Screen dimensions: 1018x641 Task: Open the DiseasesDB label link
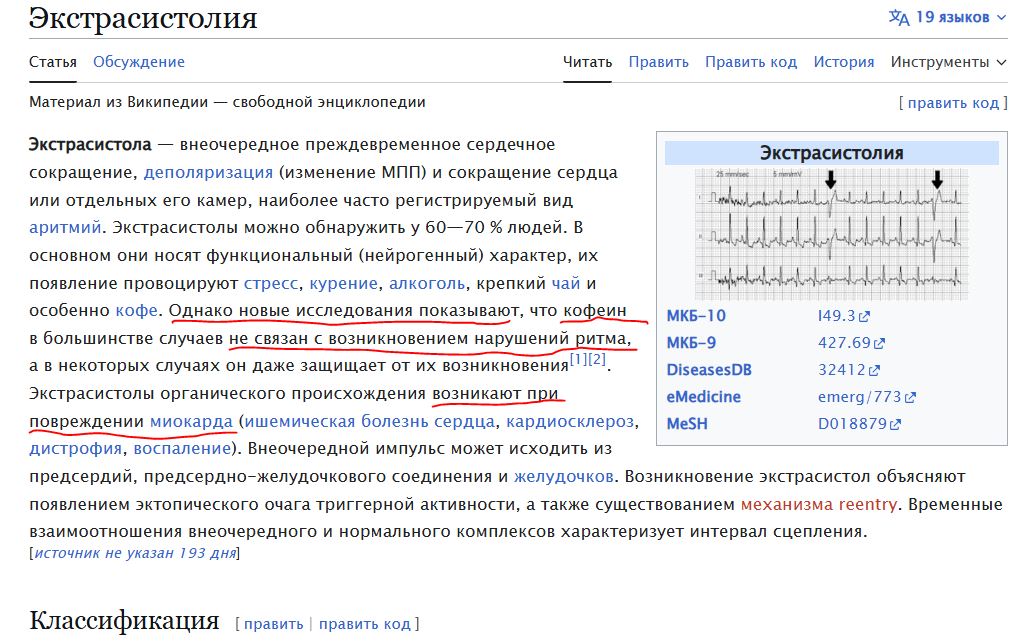tap(709, 370)
